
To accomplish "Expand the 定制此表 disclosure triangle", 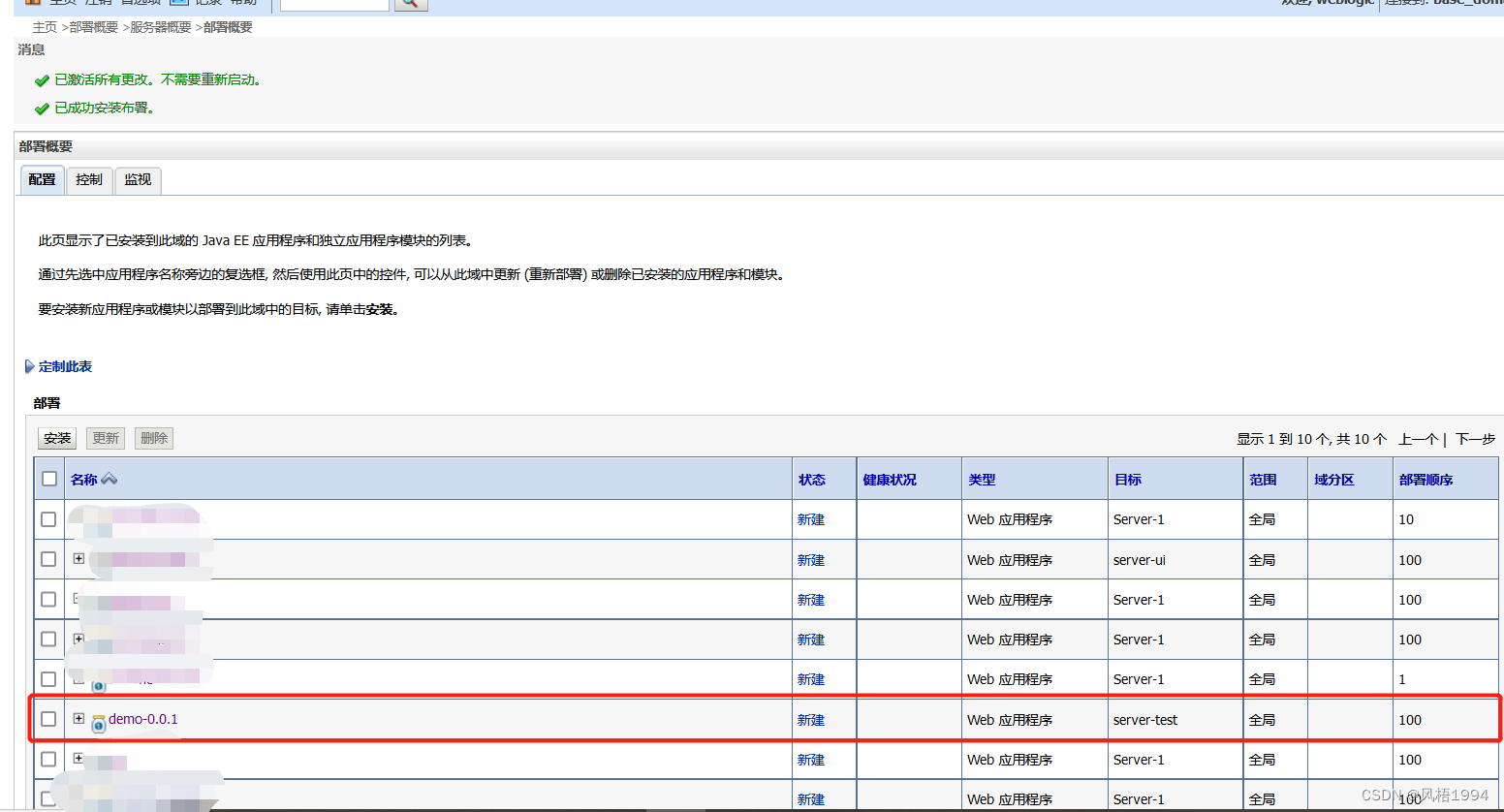I will [29, 366].
